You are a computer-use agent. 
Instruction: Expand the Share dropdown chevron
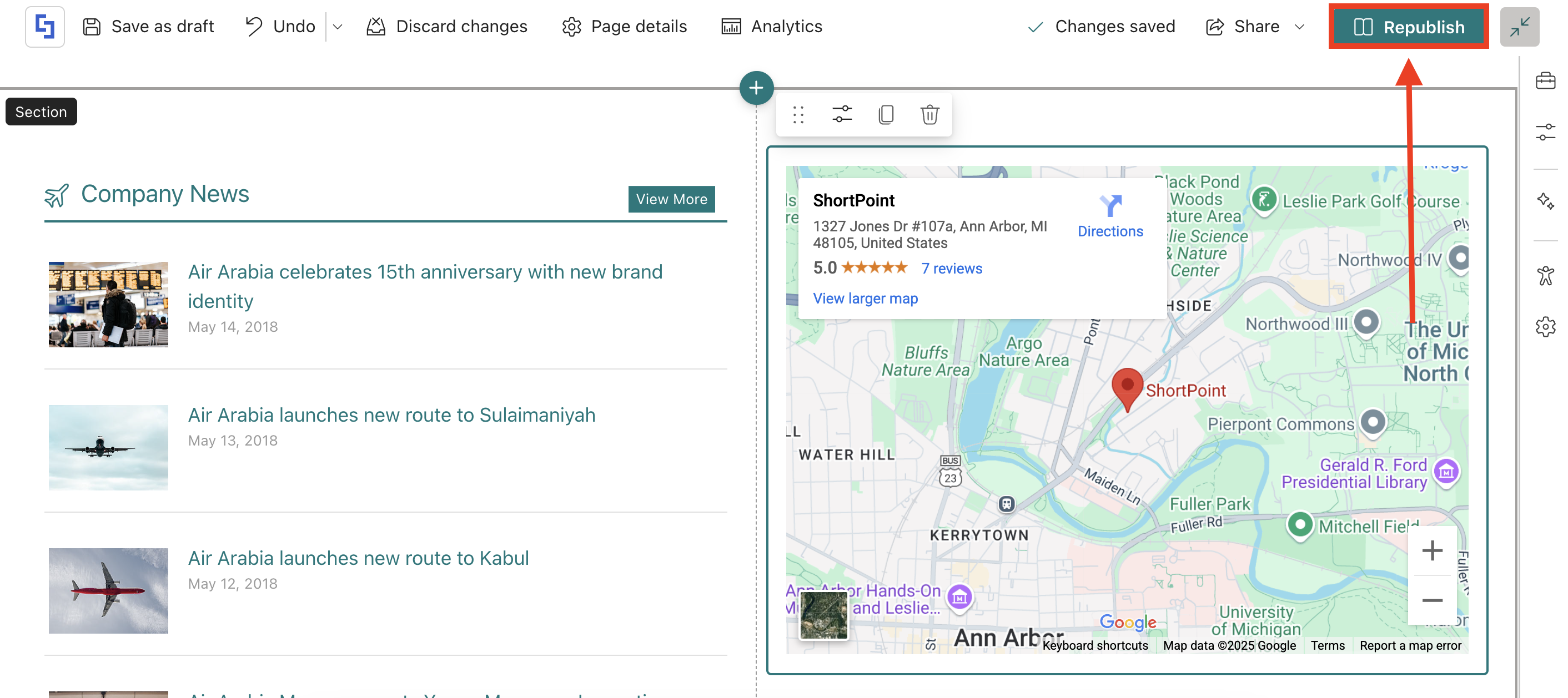(x=1299, y=27)
